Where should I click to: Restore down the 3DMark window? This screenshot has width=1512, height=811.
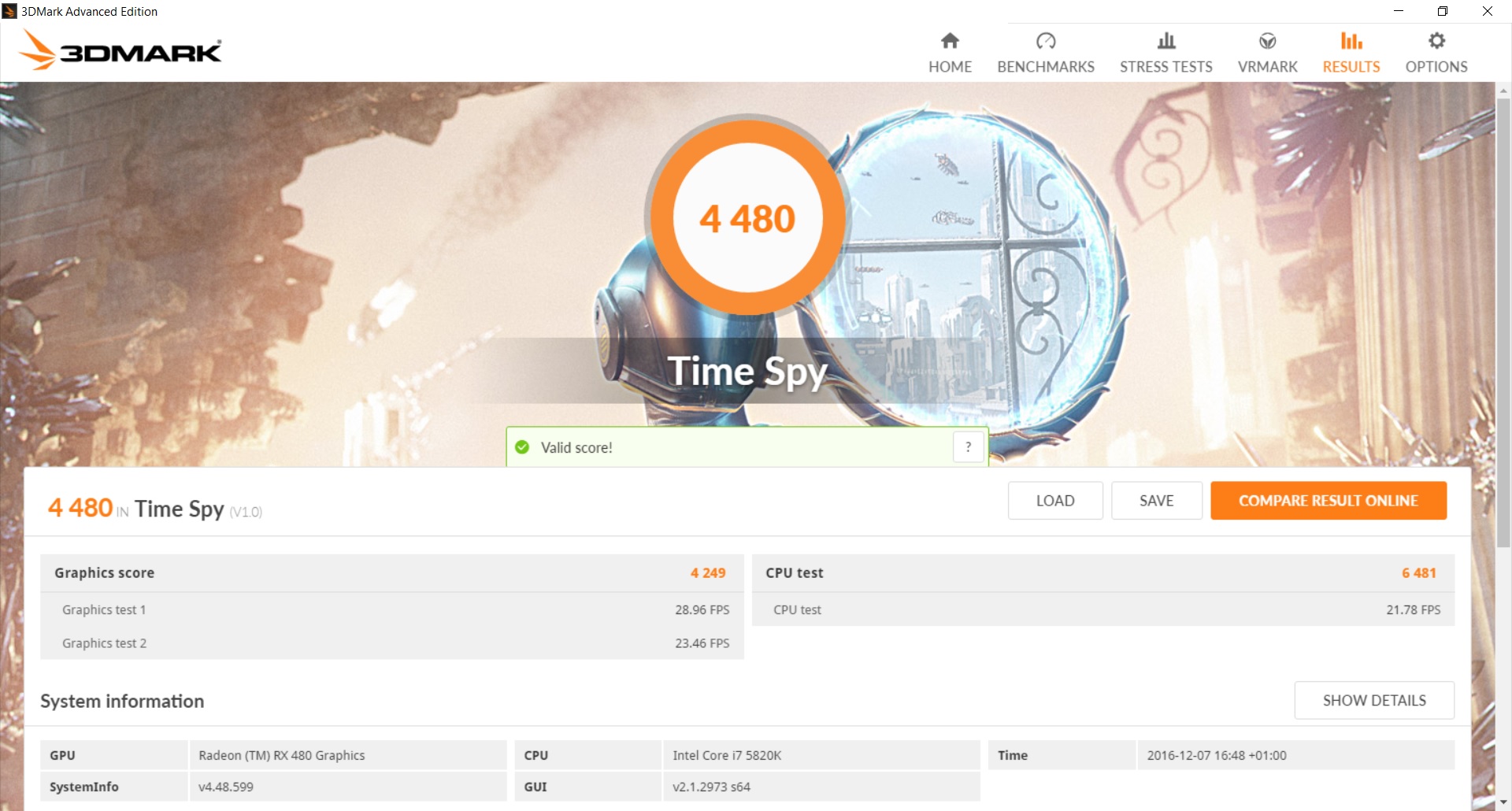(1443, 11)
